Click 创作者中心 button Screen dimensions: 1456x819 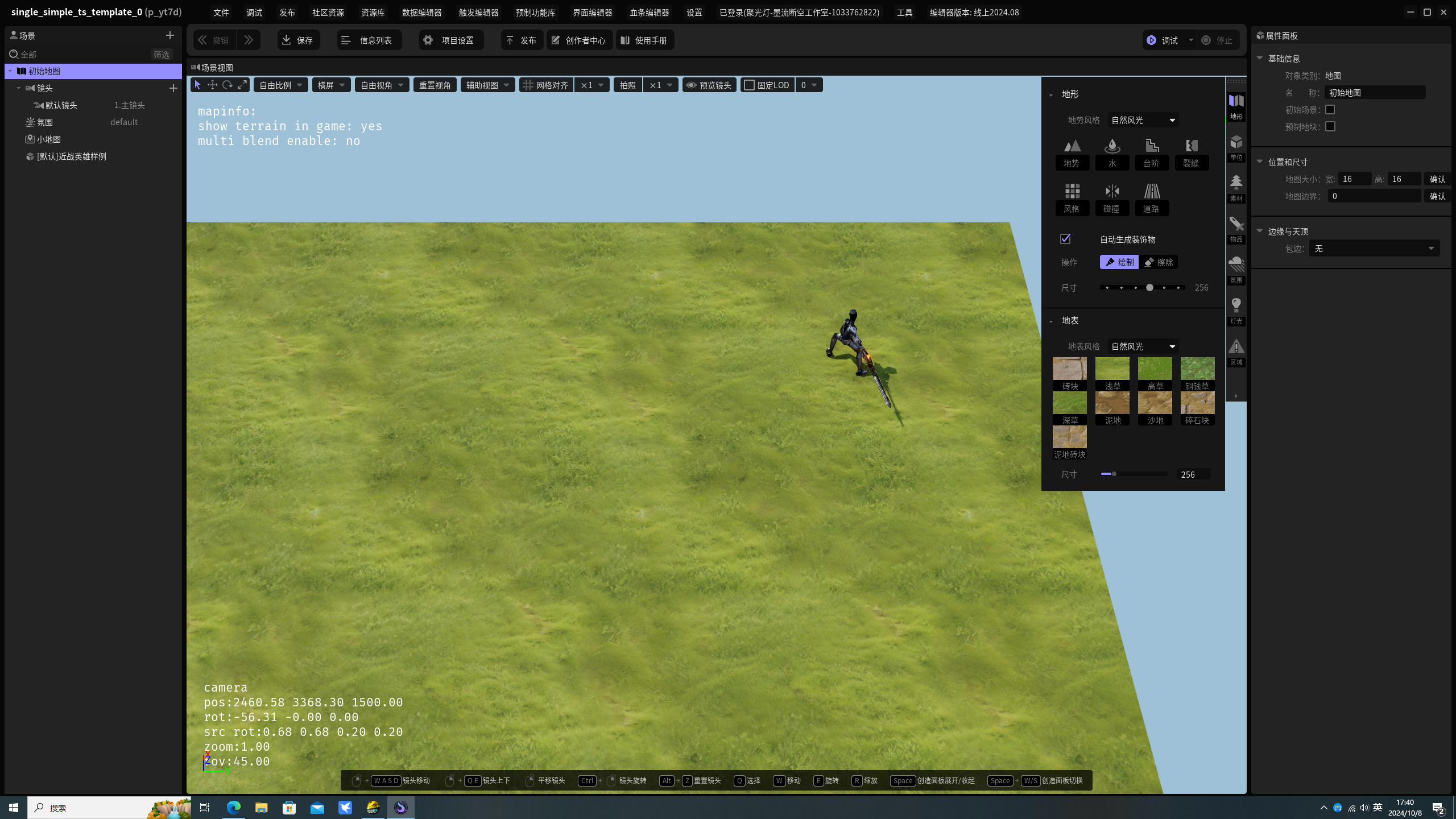point(579,40)
